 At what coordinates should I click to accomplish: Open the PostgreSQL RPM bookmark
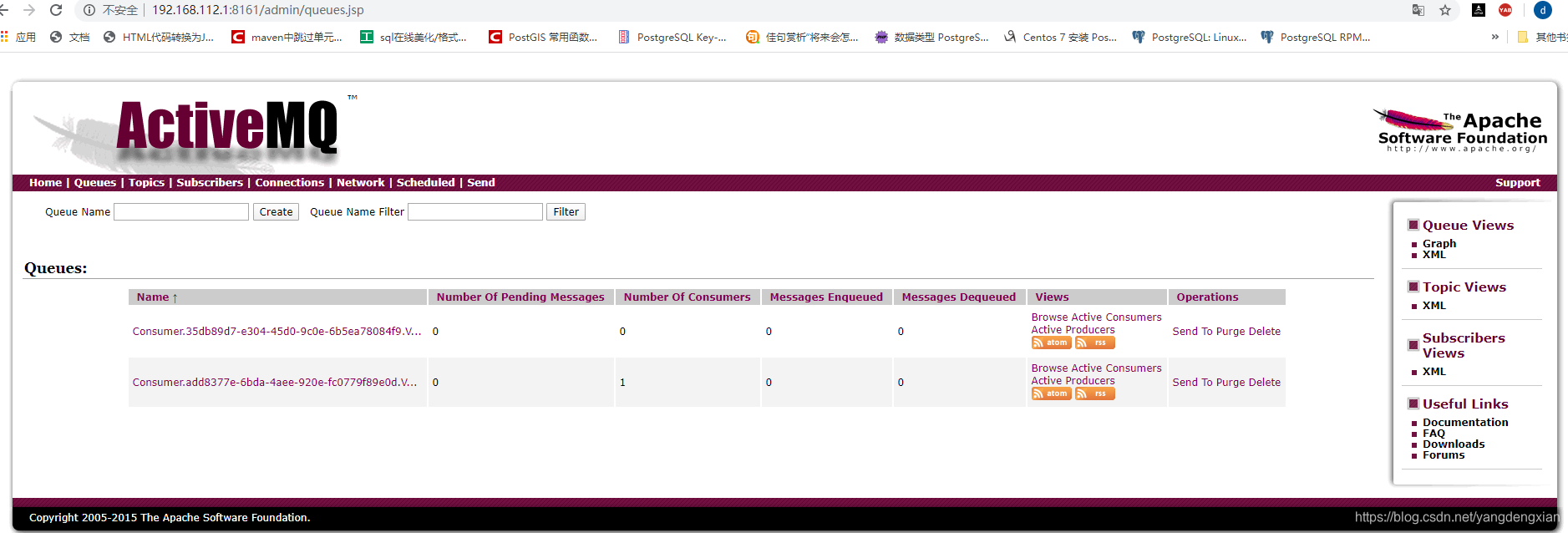(x=1316, y=37)
